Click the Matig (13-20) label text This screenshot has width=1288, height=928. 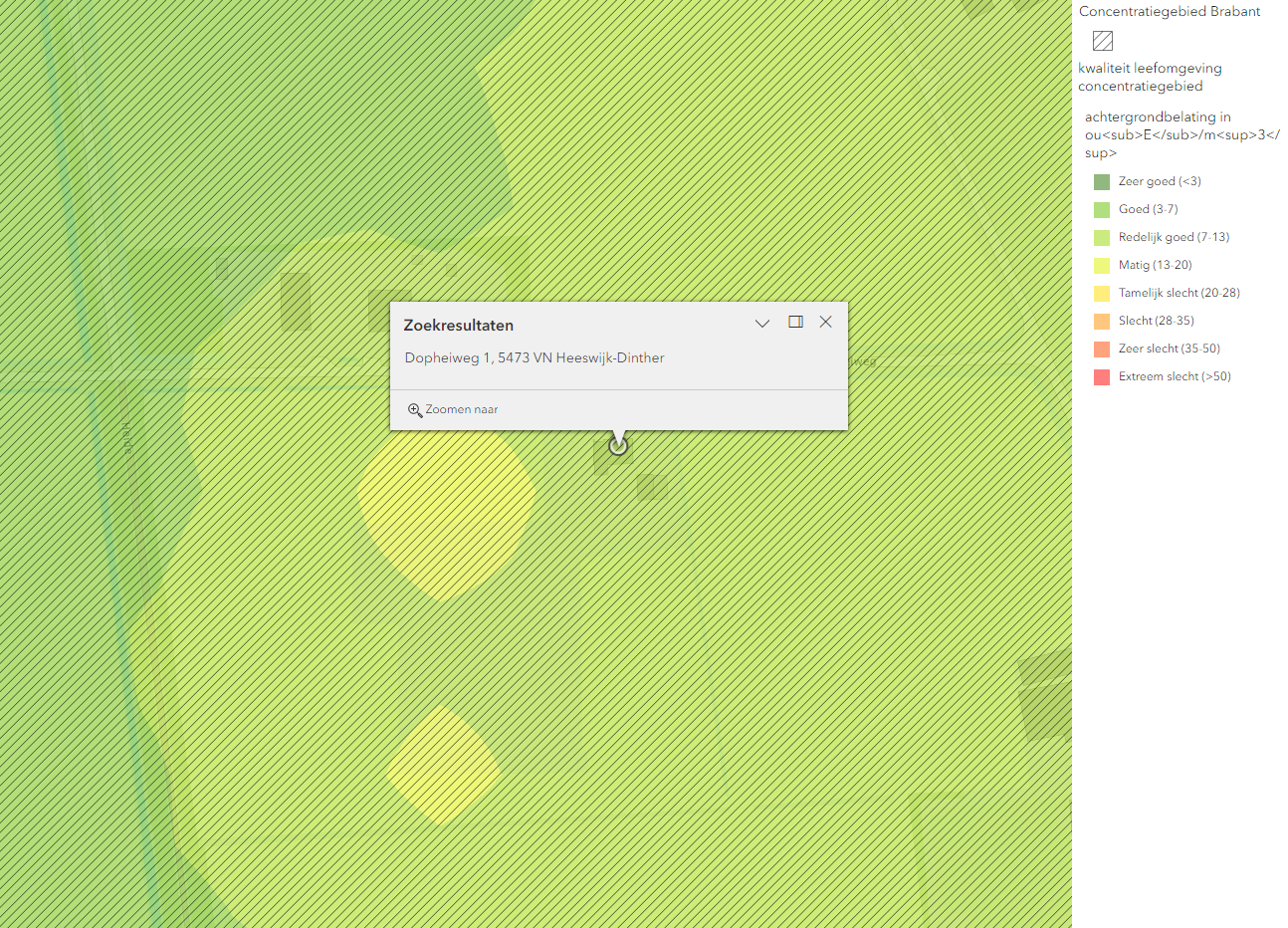tap(1155, 265)
